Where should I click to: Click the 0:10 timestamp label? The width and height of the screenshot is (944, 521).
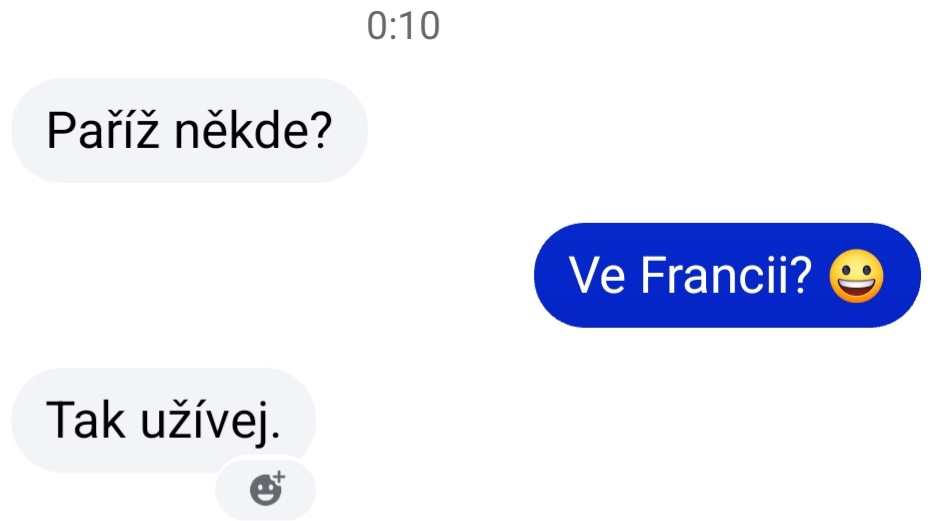(x=403, y=26)
